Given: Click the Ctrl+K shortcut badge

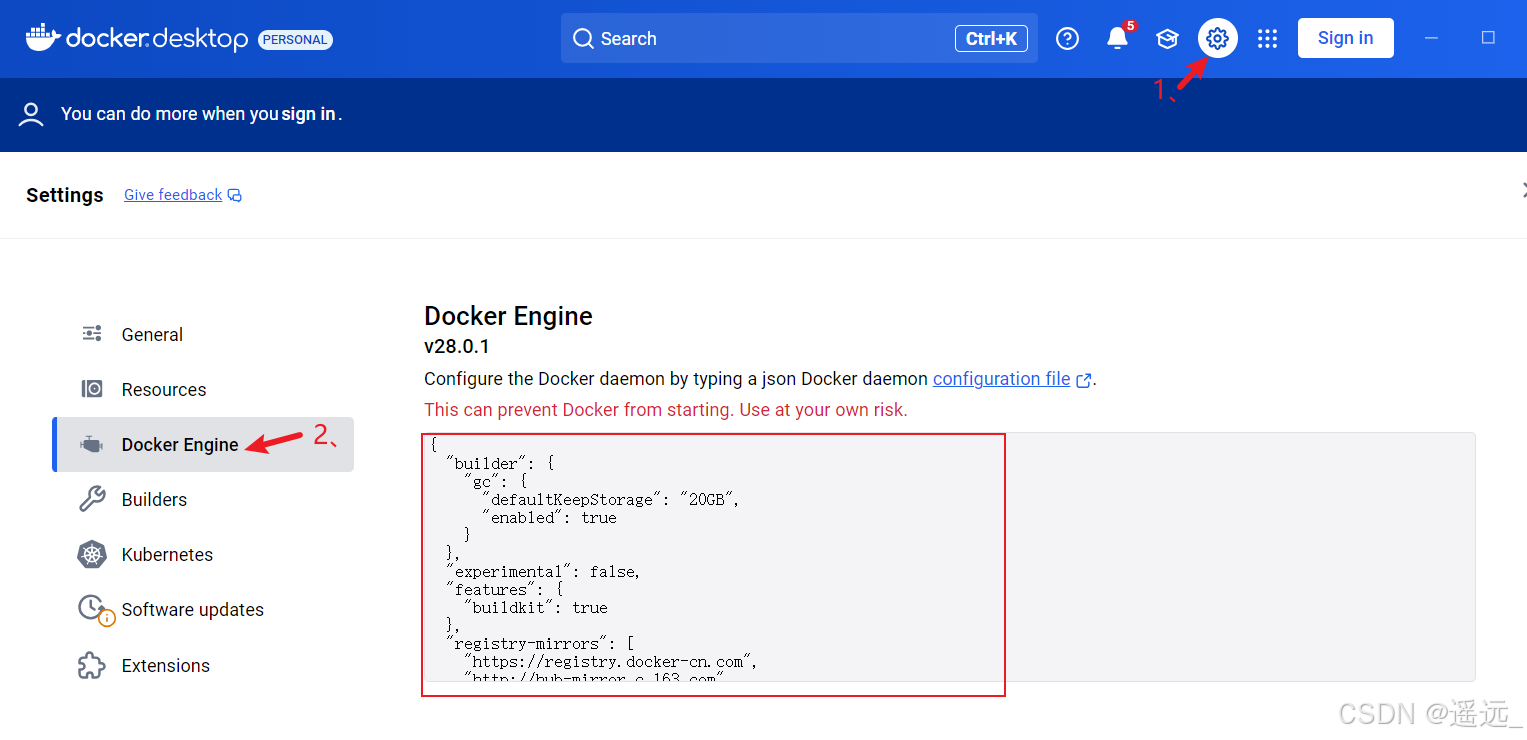Looking at the screenshot, I should pos(991,39).
